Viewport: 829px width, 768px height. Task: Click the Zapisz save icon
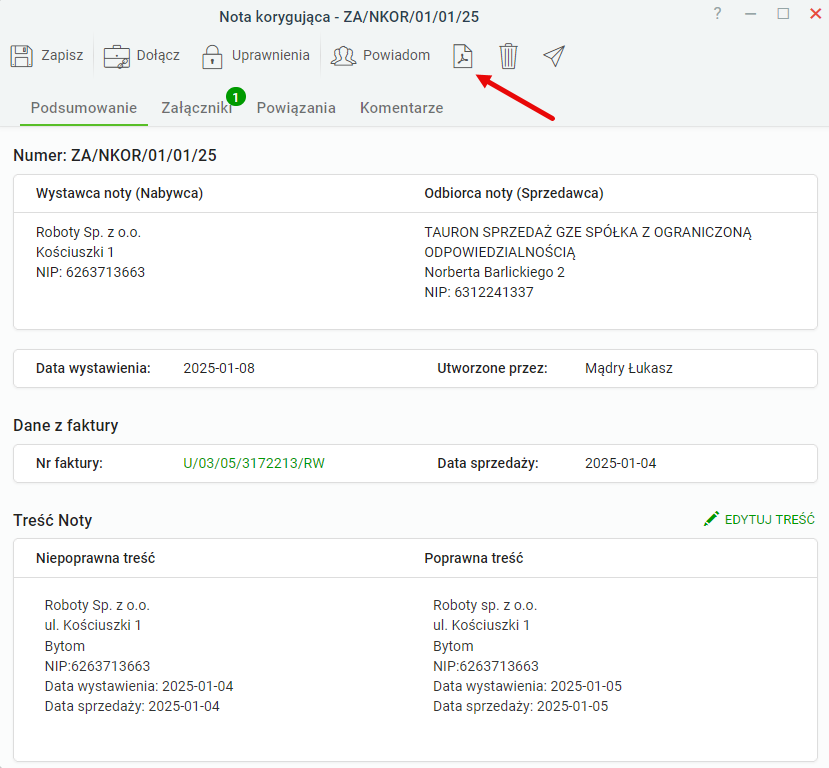click(x=22, y=56)
